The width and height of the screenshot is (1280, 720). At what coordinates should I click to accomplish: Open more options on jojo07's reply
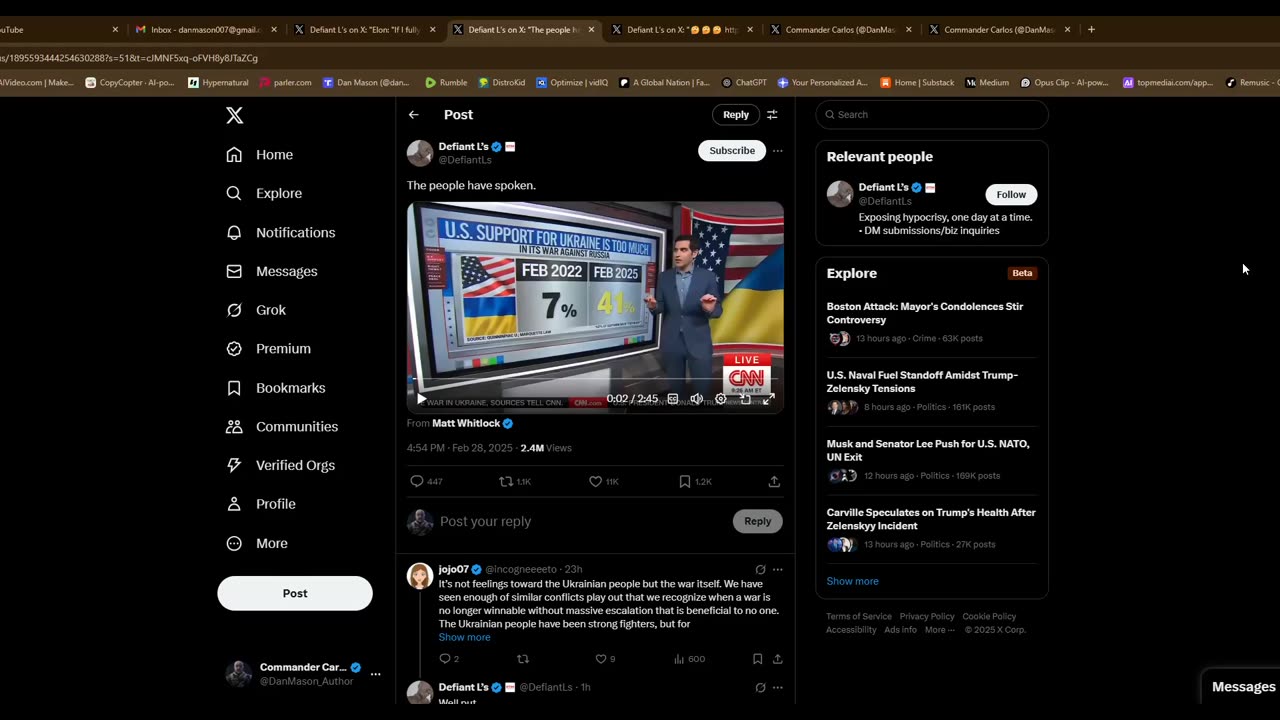(x=777, y=569)
